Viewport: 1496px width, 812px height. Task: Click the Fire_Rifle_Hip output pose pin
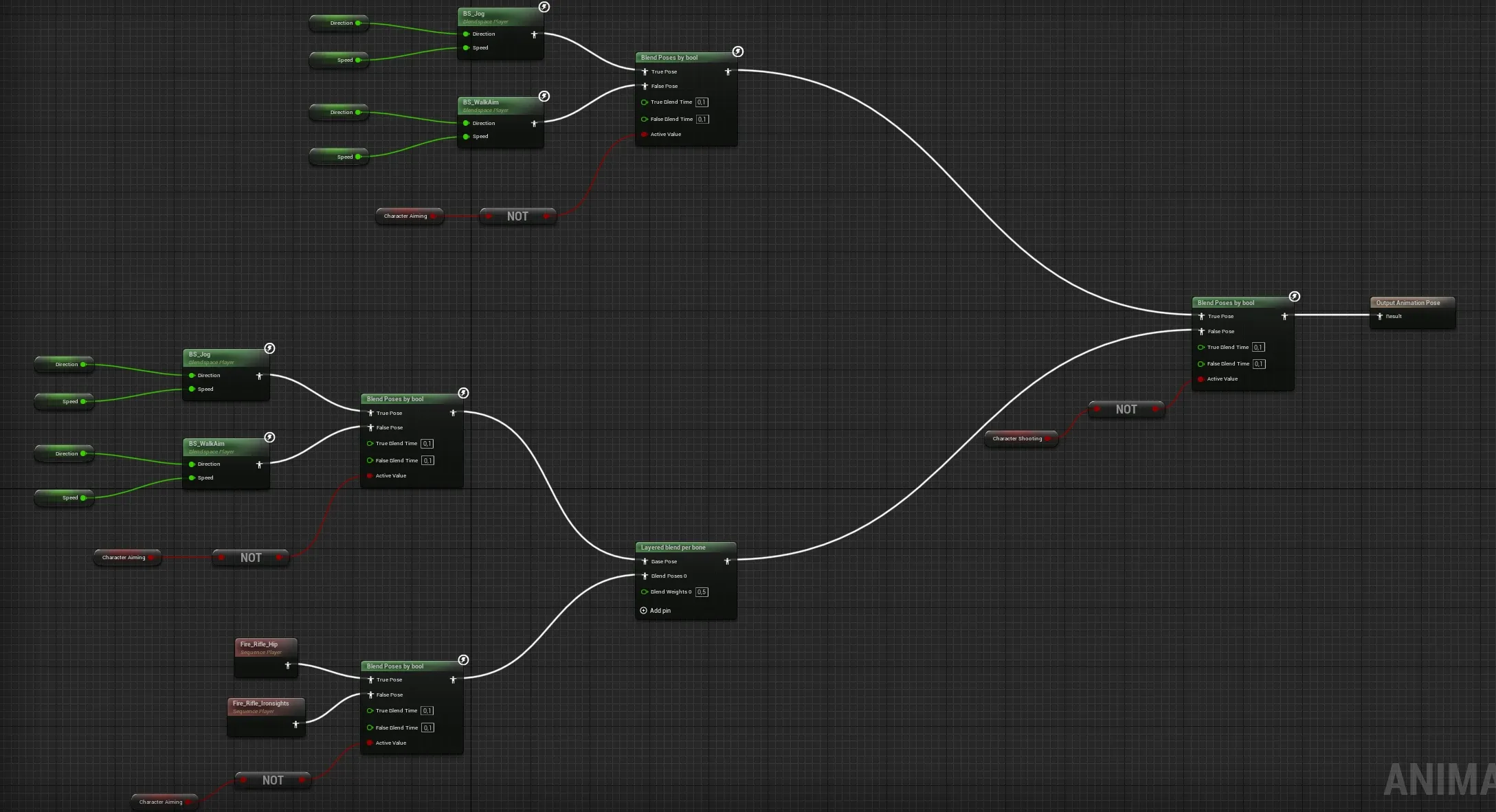pos(288,665)
